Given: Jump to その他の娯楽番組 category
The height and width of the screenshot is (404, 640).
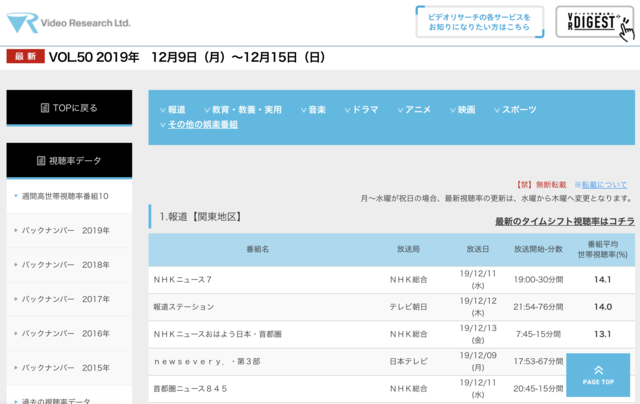Looking at the screenshot, I should click(199, 124).
